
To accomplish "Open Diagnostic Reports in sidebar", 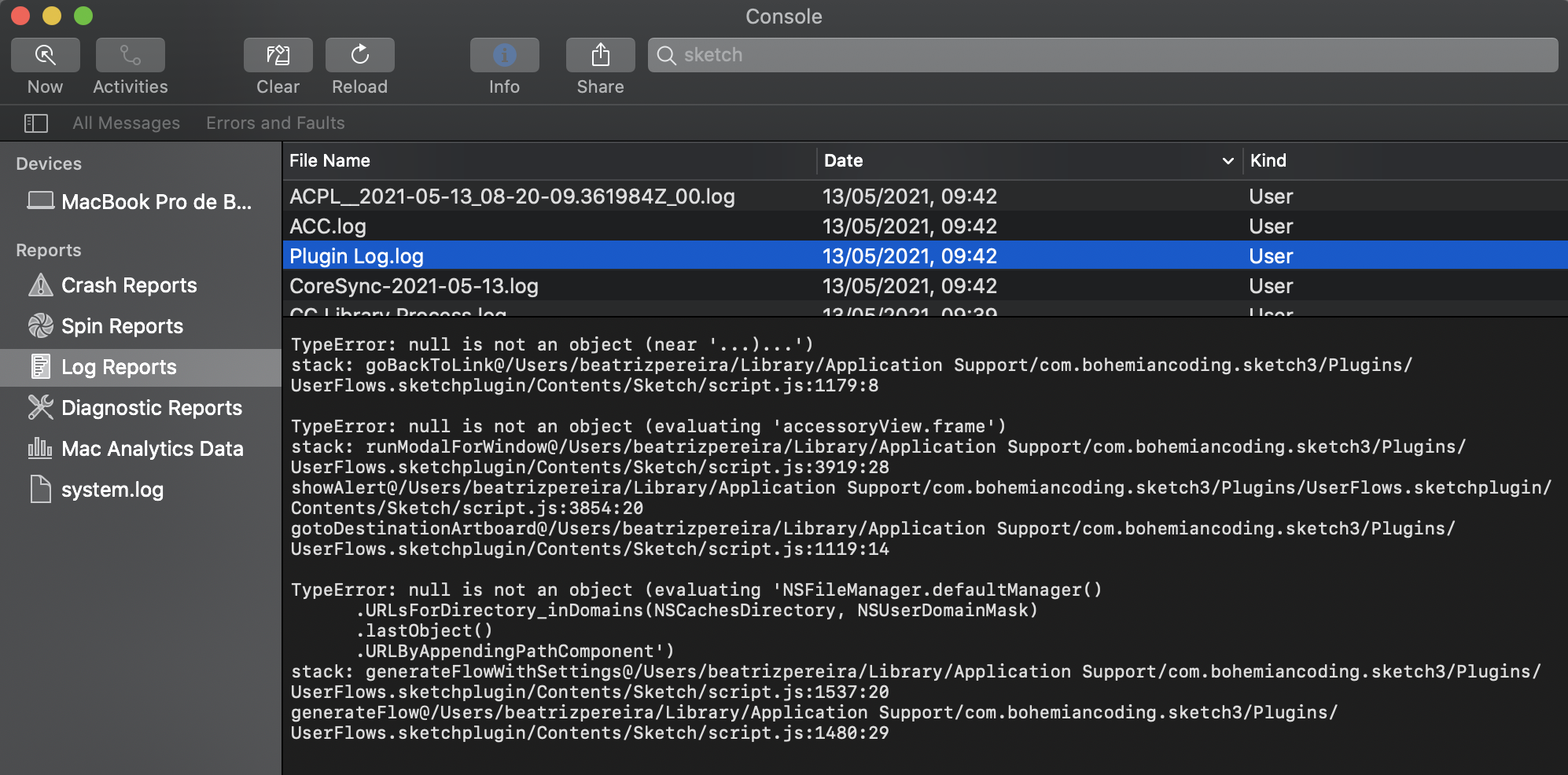I will click(x=140, y=408).
